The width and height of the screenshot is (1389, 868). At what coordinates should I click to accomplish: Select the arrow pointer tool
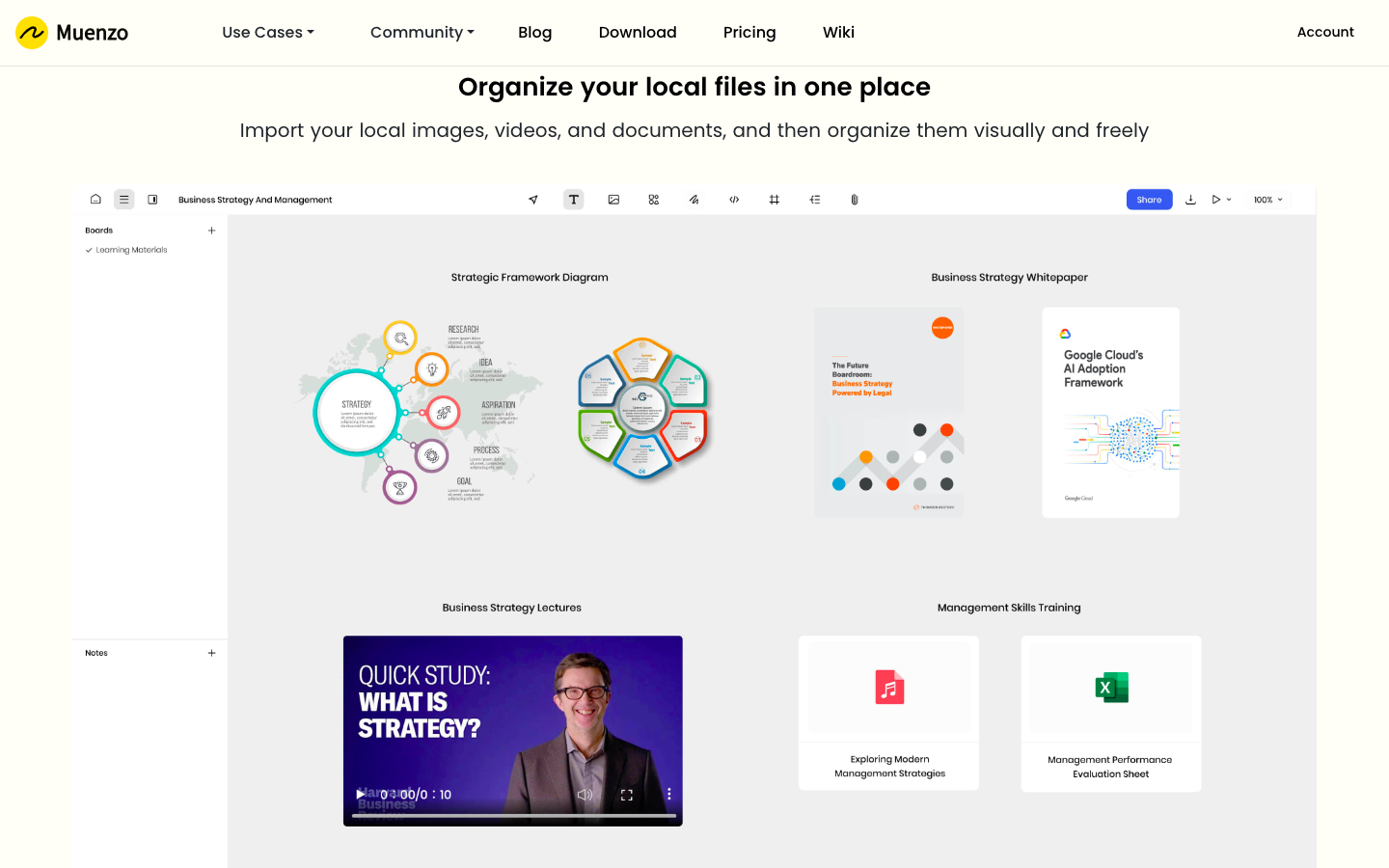(x=533, y=200)
